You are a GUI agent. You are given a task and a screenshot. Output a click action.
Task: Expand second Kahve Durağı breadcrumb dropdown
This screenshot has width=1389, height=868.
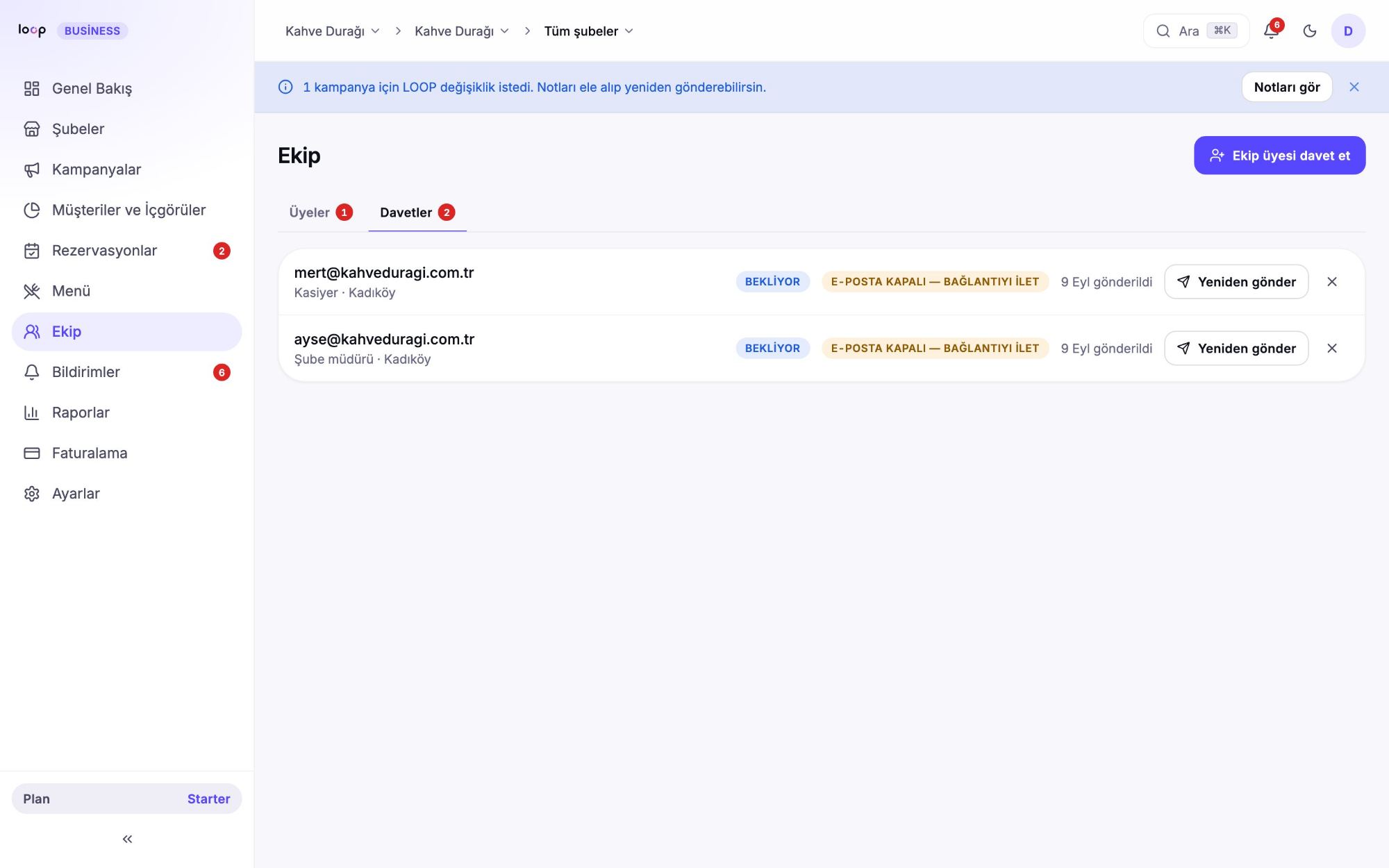coord(462,31)
